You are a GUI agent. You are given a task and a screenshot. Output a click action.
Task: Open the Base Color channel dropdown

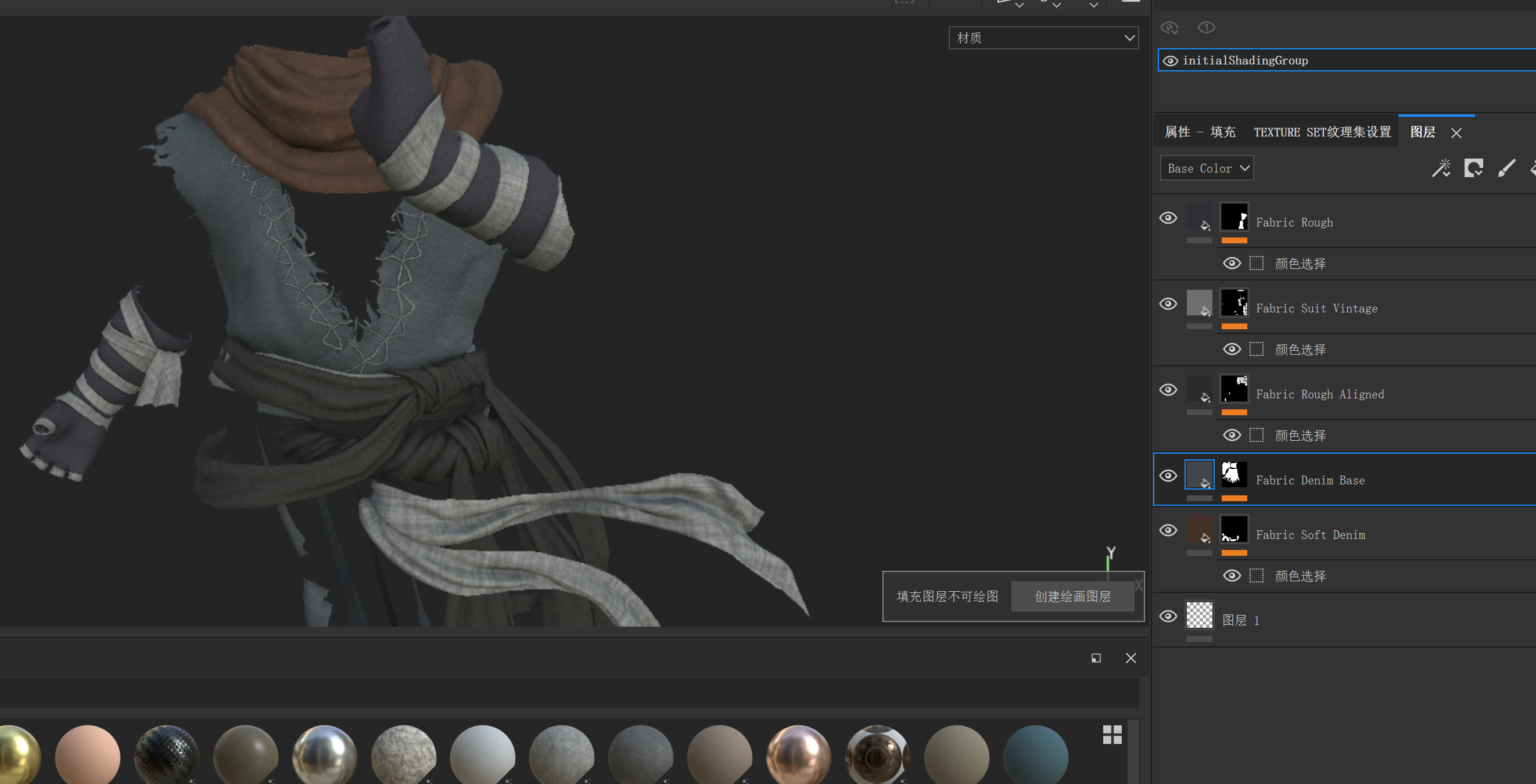(1207, 168)
